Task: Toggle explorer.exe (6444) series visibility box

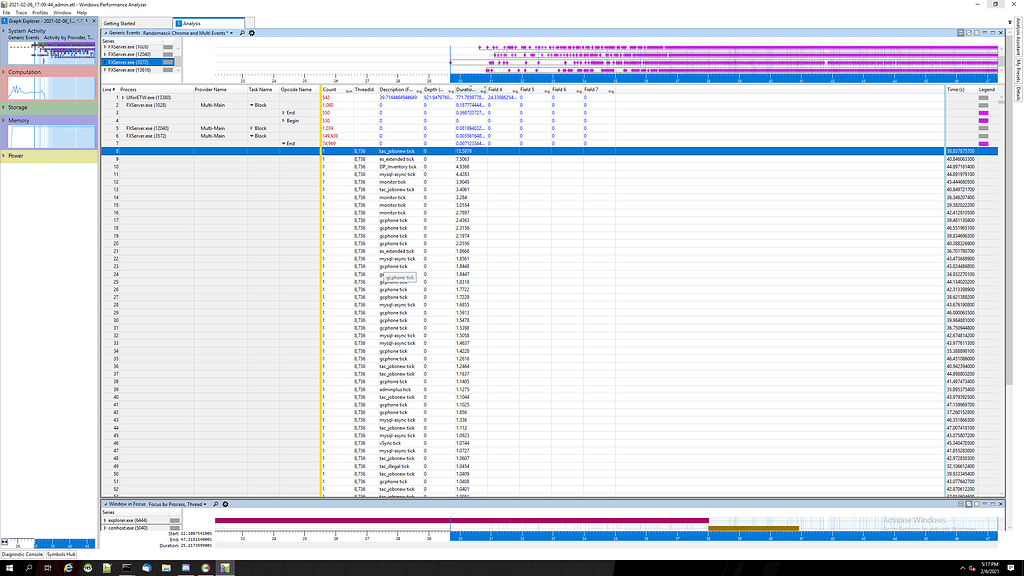Action: [175, 521]
